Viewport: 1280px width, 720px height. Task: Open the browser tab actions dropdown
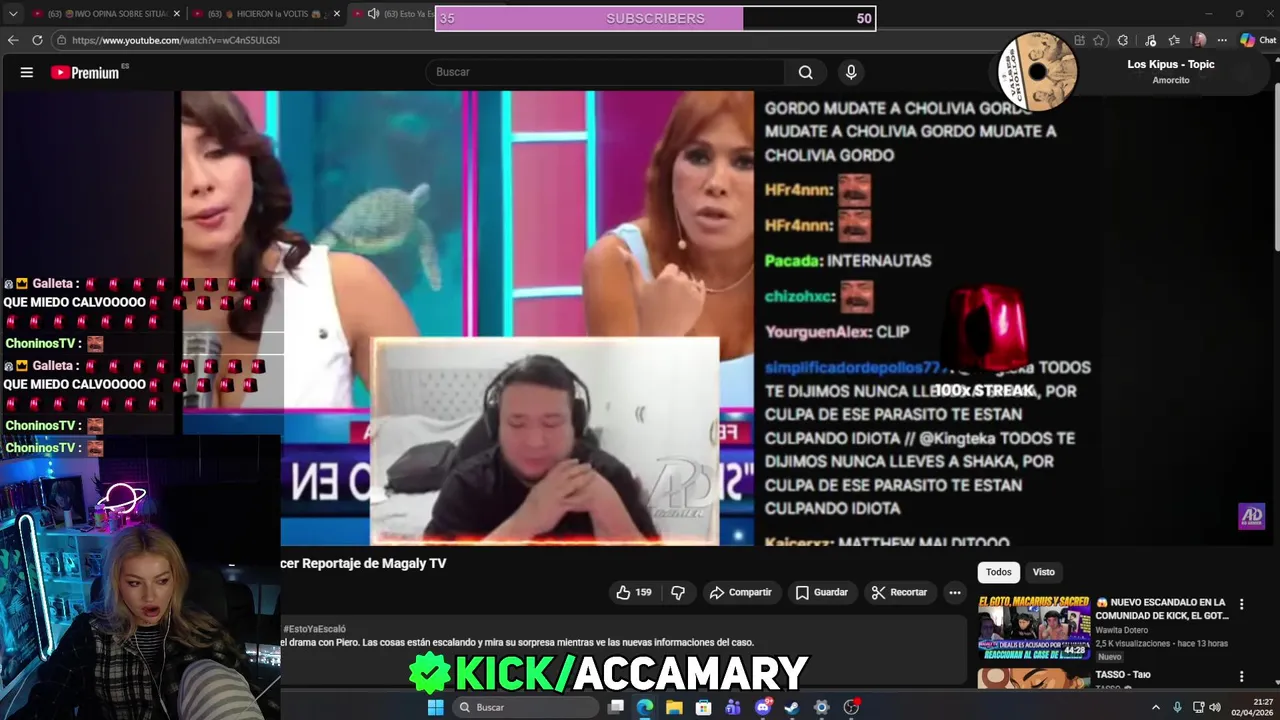pyautogui.click(x=13, y=14)
